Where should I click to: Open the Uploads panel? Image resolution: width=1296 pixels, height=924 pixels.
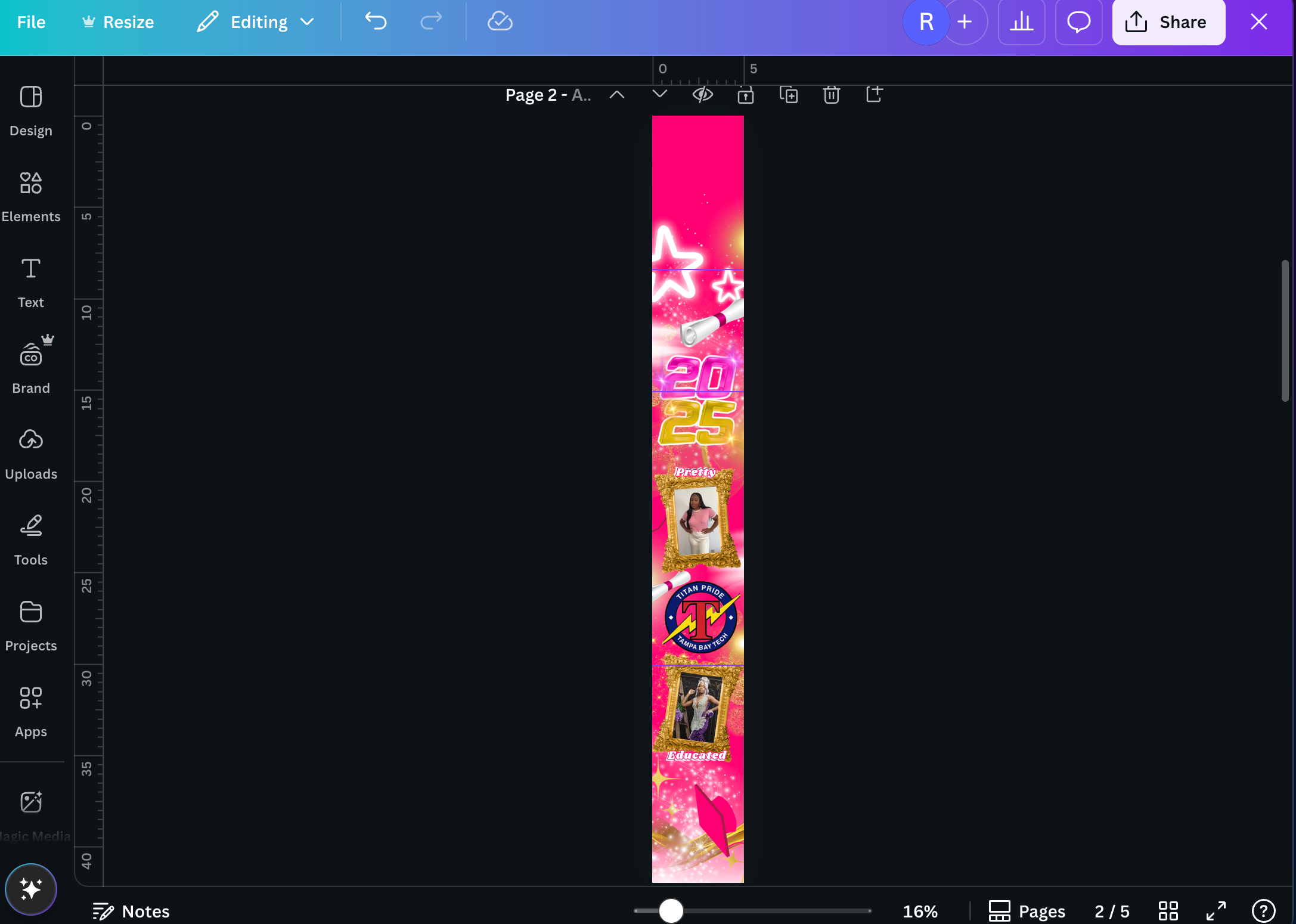point(31,454)
